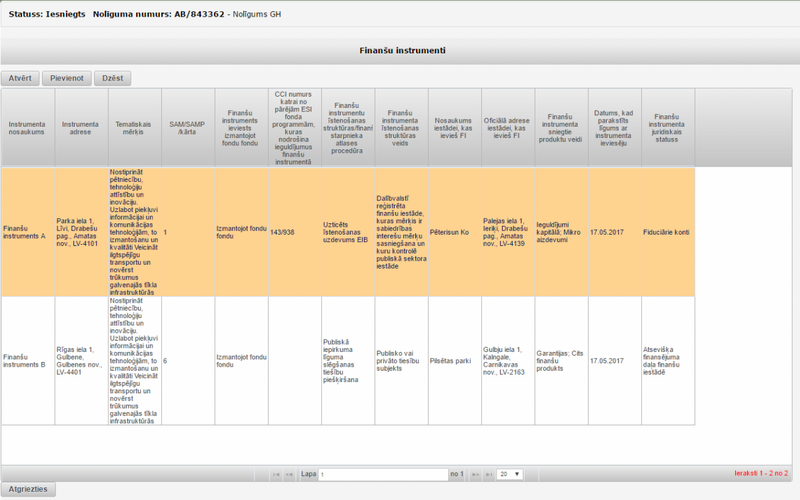Open the rows-per-page dropdown showing 20
The image size is (800, 500).
509,473
